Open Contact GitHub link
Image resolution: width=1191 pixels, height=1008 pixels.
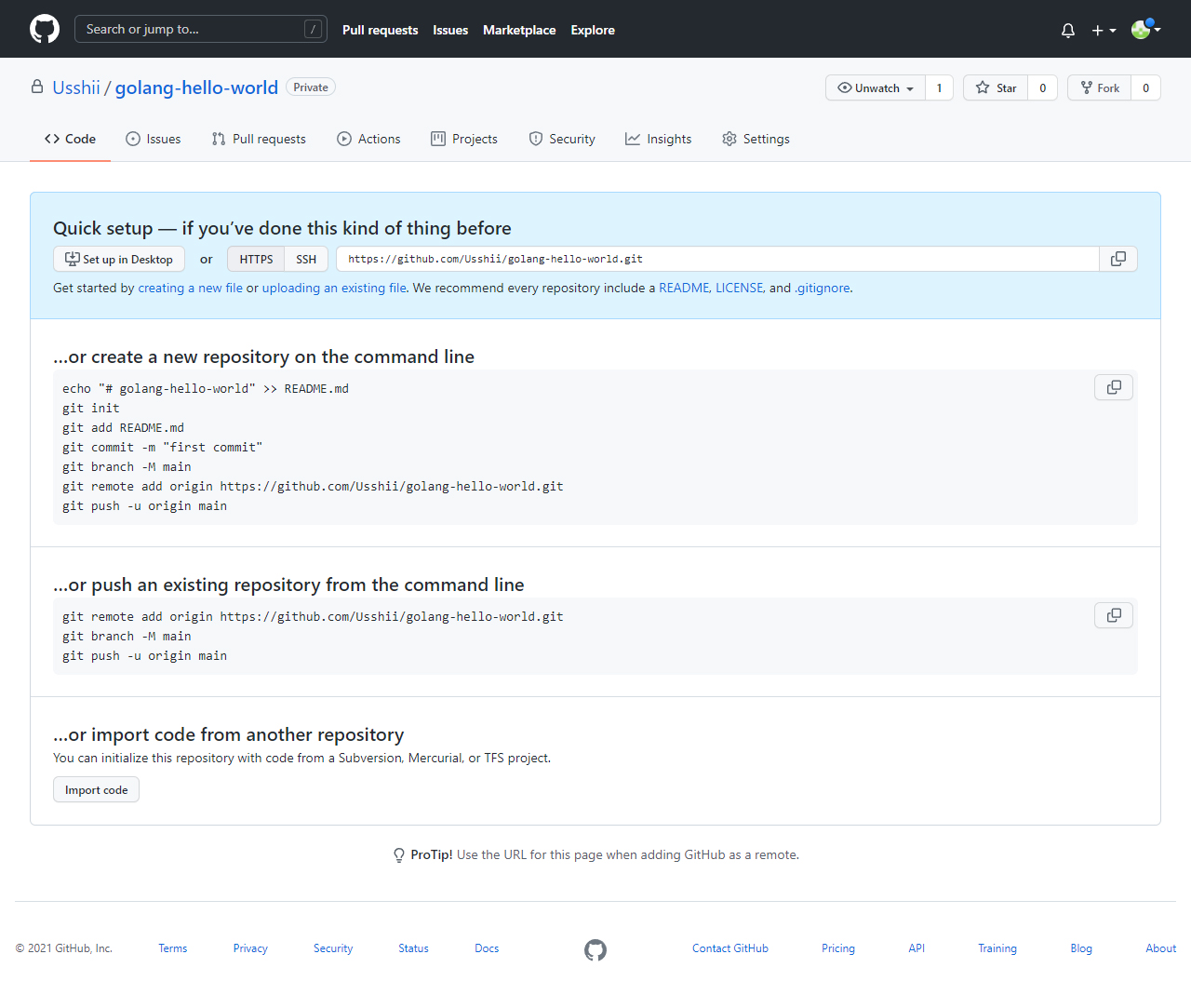[x=730, y=948]
